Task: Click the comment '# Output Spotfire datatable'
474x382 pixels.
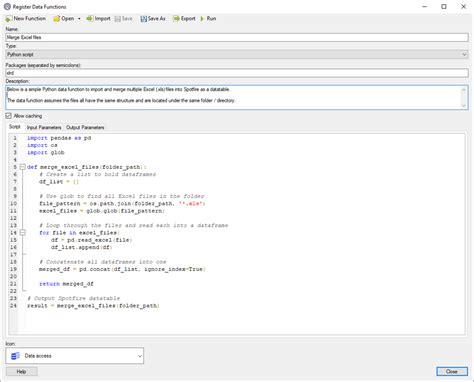Action: click(73, 298)
